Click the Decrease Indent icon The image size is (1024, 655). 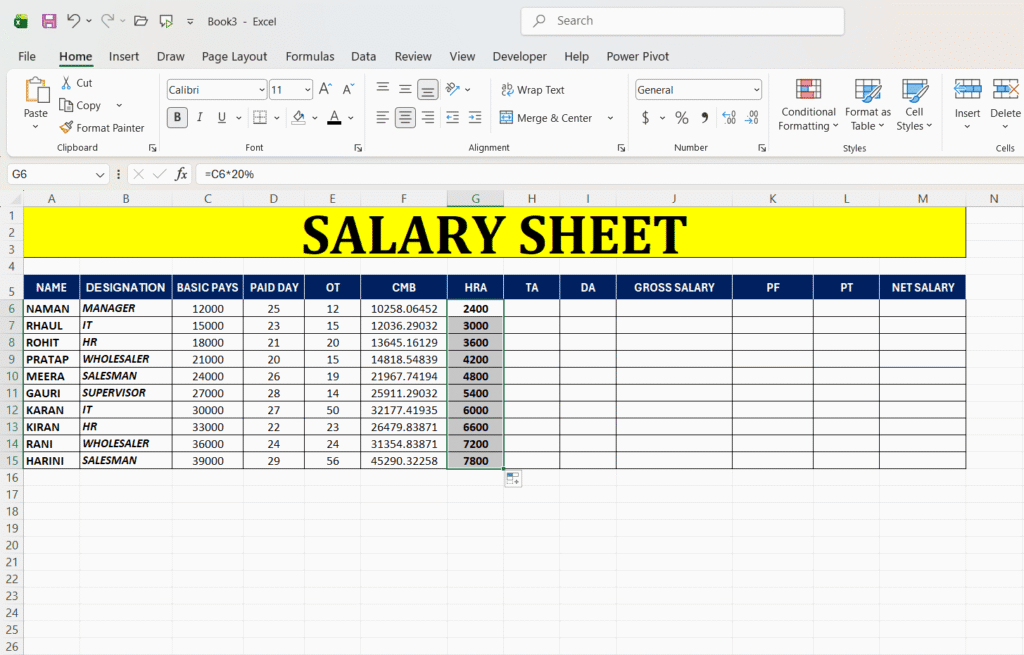coord(452,118)
